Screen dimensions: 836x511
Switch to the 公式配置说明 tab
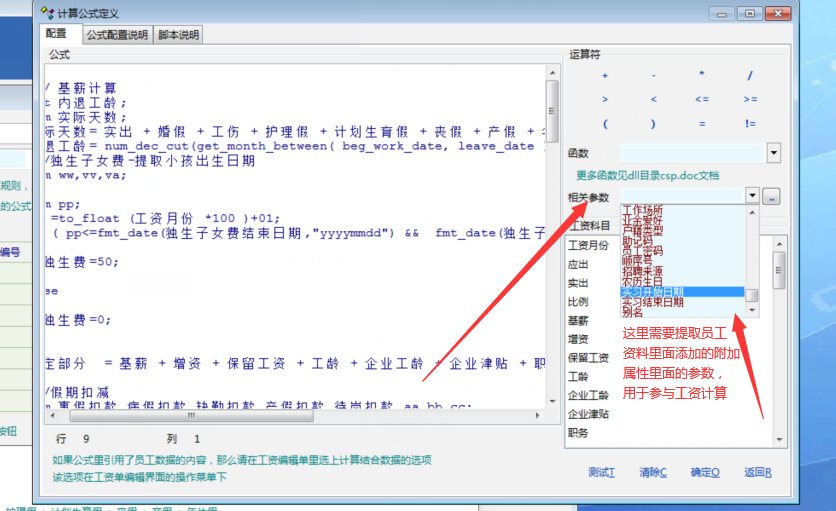tap(116, 35)
